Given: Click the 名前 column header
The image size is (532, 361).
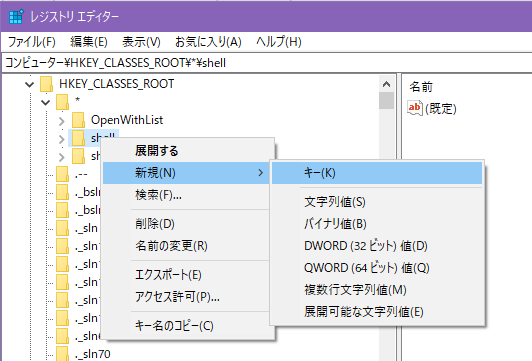Looking at the screenshot, I should [x=421, y=87].
